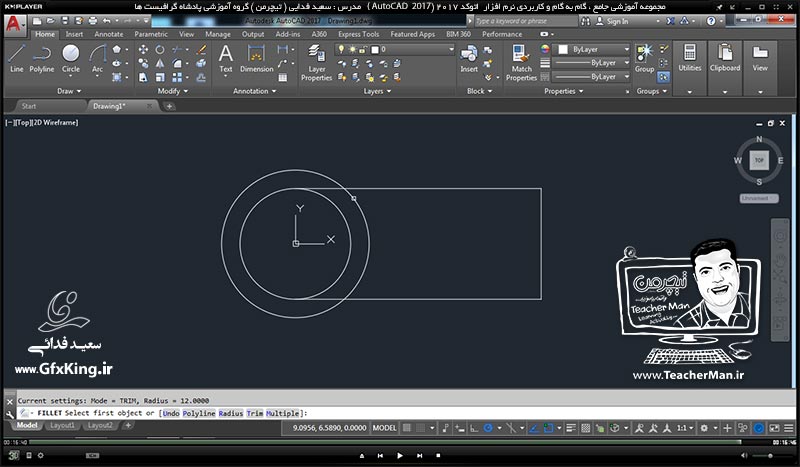The height and width of the screenshot is (467, 800).
Task: Toggle the layer on/off lightbulb
Action: [x=341, y=50]
